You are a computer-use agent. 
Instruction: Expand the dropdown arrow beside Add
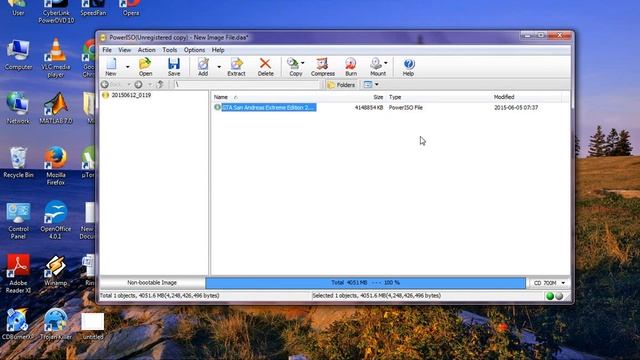[219, 67]
